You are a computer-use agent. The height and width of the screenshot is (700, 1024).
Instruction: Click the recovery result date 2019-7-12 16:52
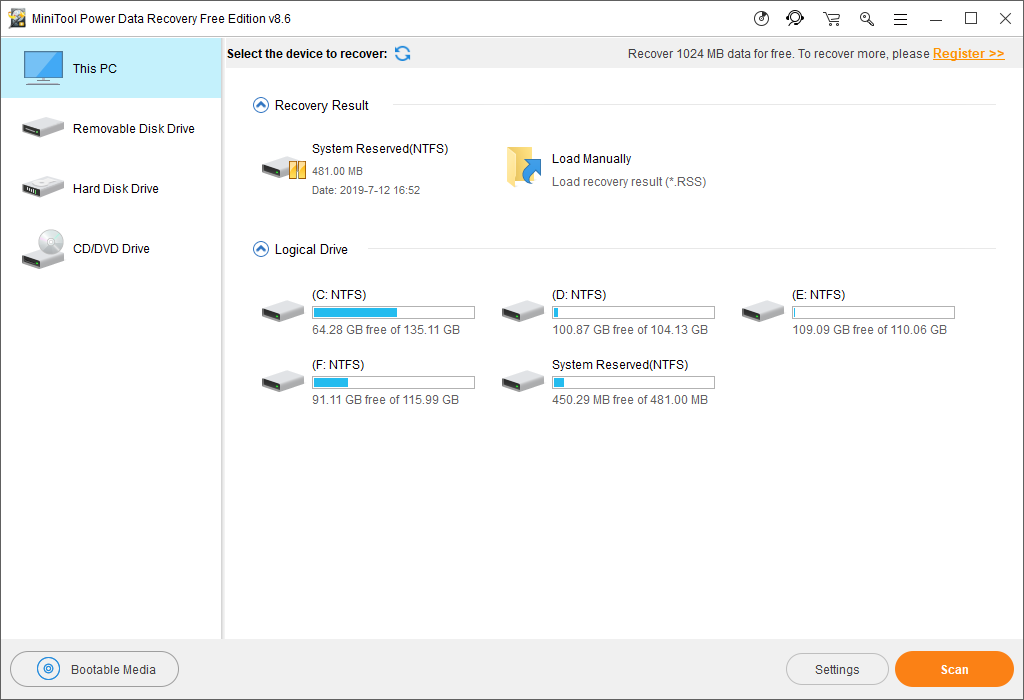pyautogui.click(x=366, y=191)
